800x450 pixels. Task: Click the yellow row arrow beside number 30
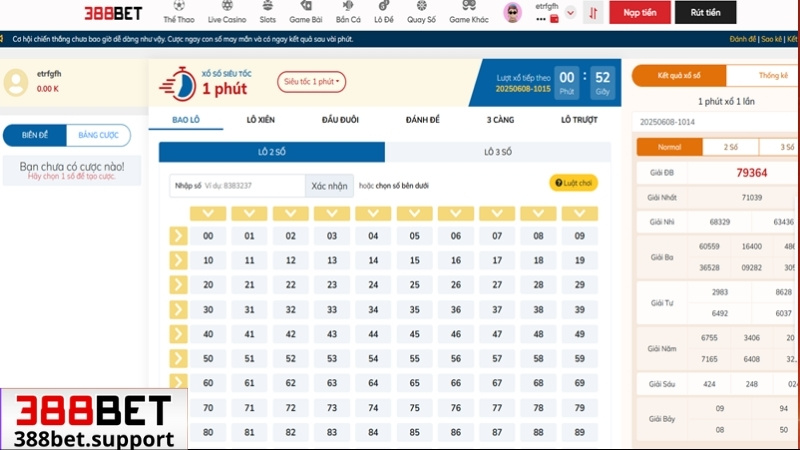[178, 309]
